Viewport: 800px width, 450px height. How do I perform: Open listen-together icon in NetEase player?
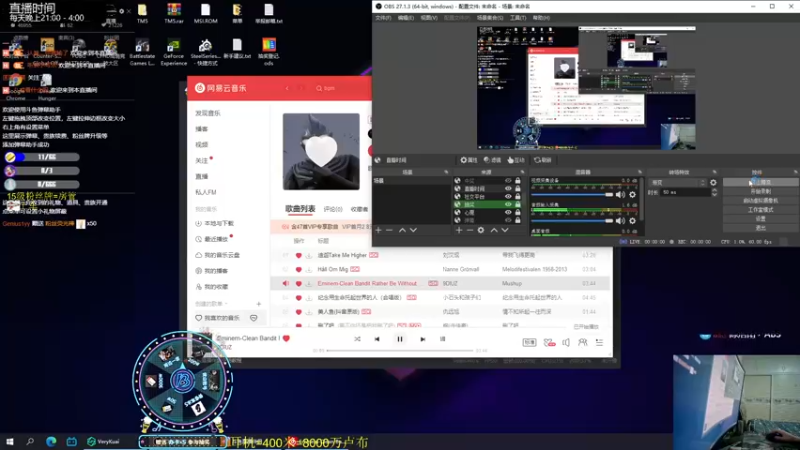[583, 342]
